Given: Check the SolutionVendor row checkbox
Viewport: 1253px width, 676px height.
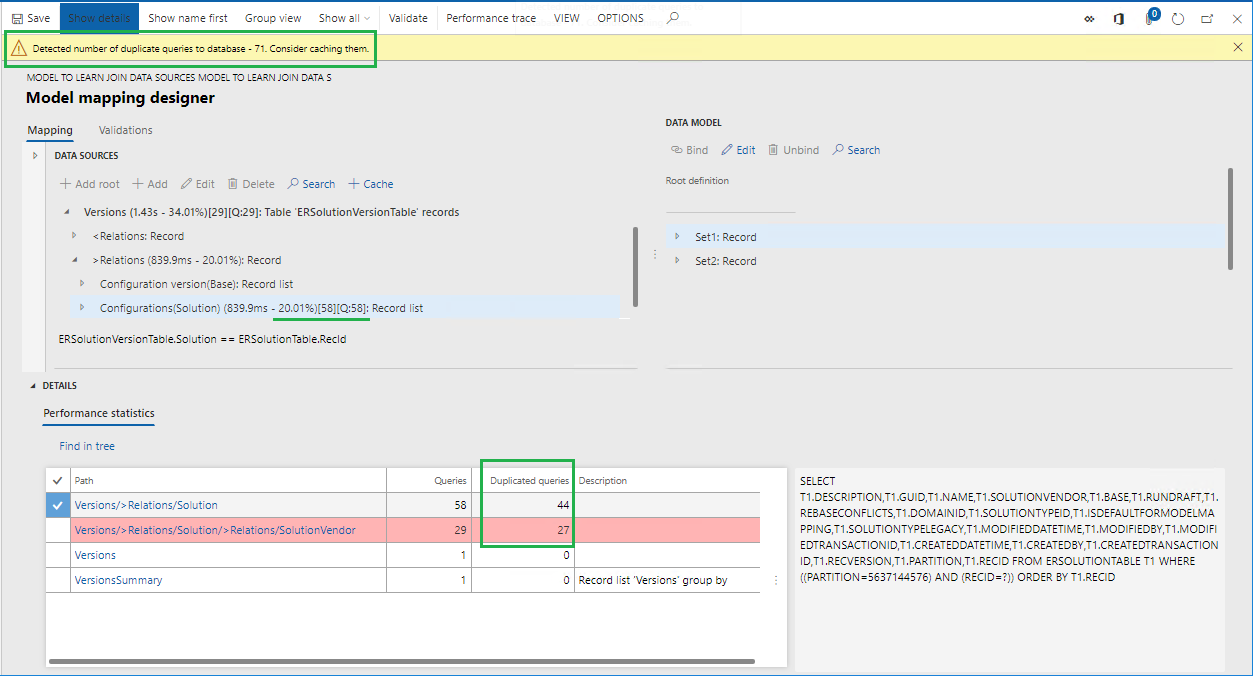Looking at the screenshot, I should 57,529.
